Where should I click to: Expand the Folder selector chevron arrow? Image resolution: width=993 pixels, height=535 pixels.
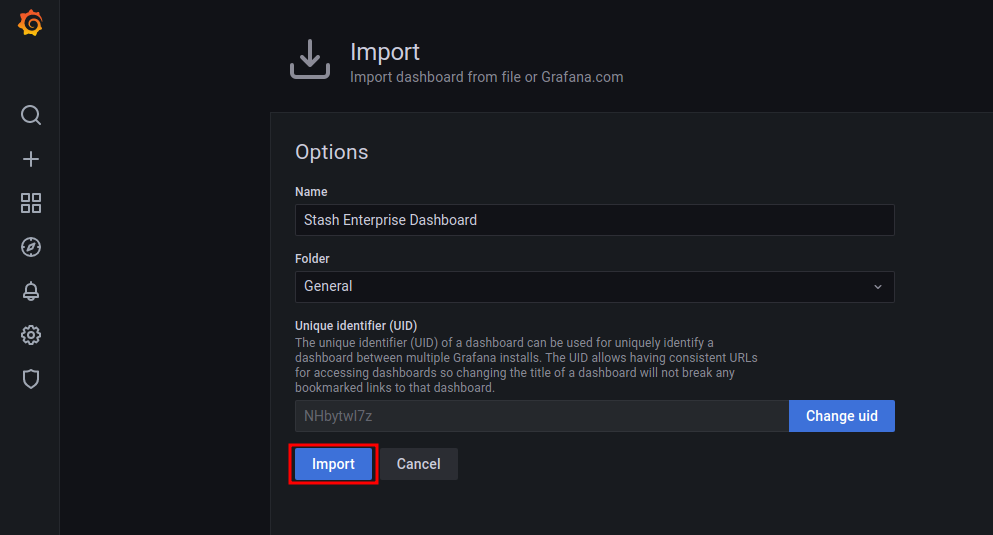click(878, 287)
